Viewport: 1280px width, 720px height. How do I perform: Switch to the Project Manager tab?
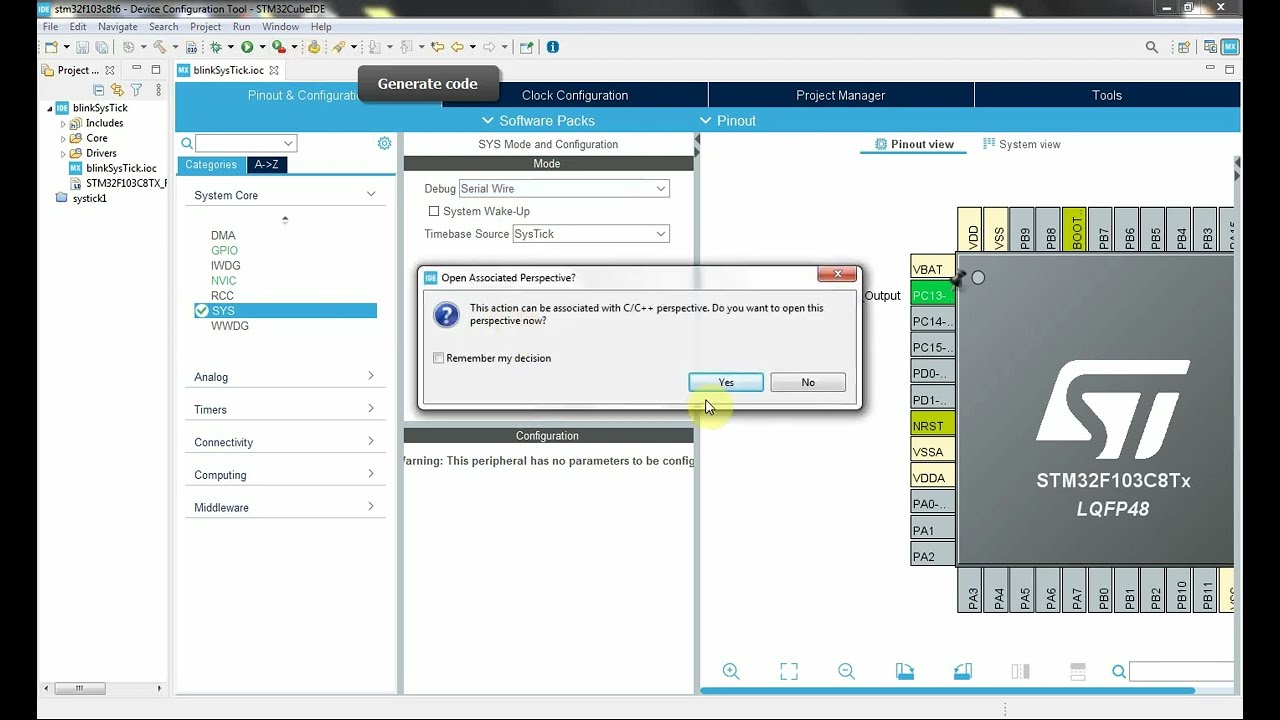coord(841,95)
